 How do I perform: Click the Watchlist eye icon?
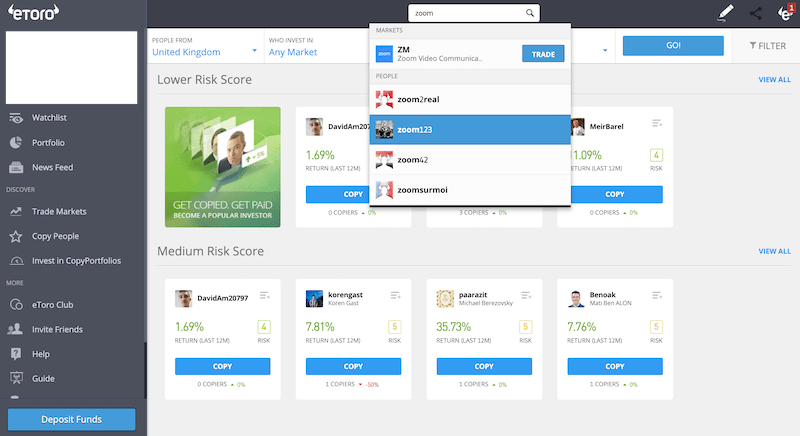16,118
